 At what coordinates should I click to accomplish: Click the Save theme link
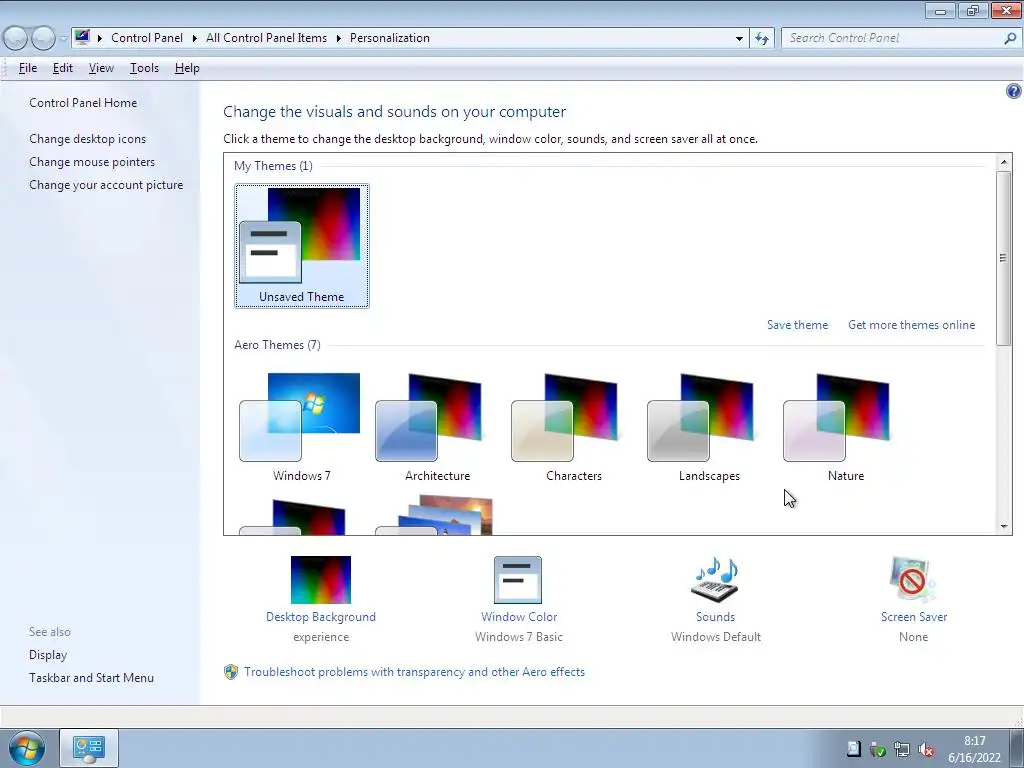point(797,325)
